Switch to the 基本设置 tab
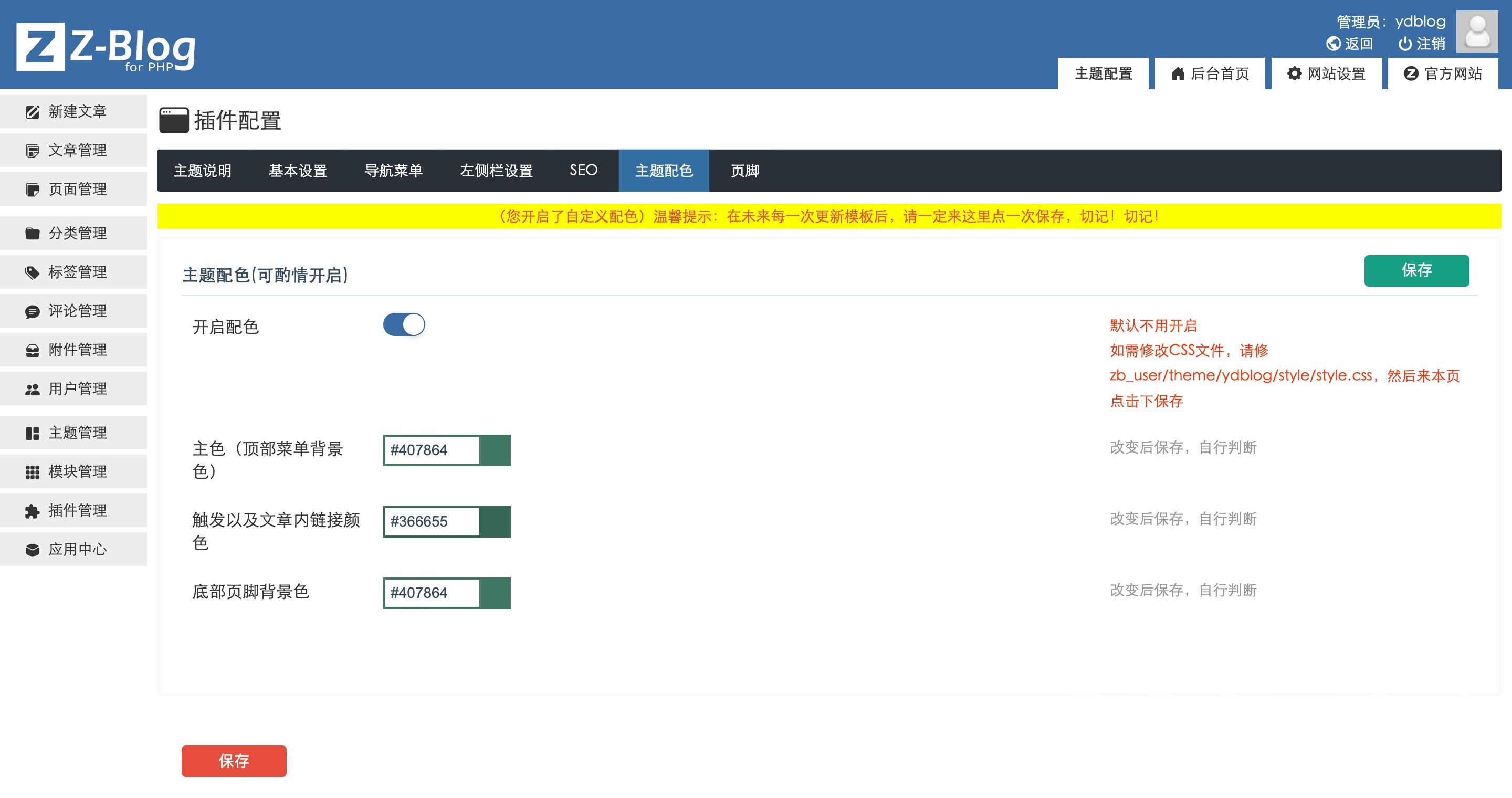This screenshot has width=1512, height=798. pos(298,171)
